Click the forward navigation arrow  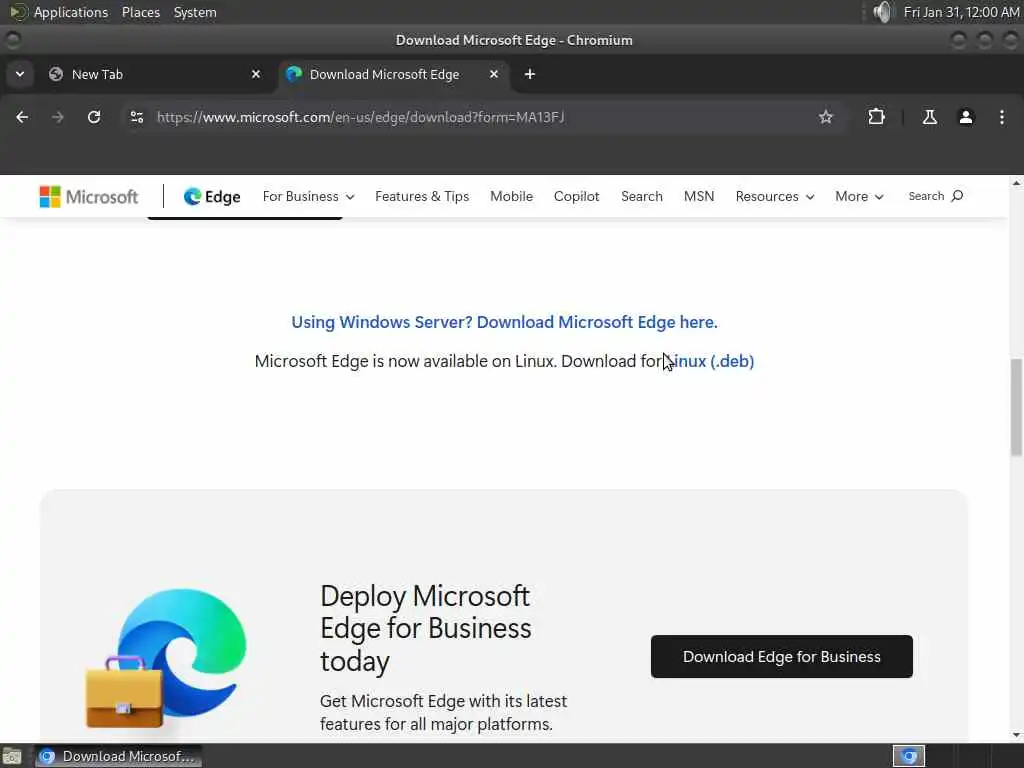(57, 117)
